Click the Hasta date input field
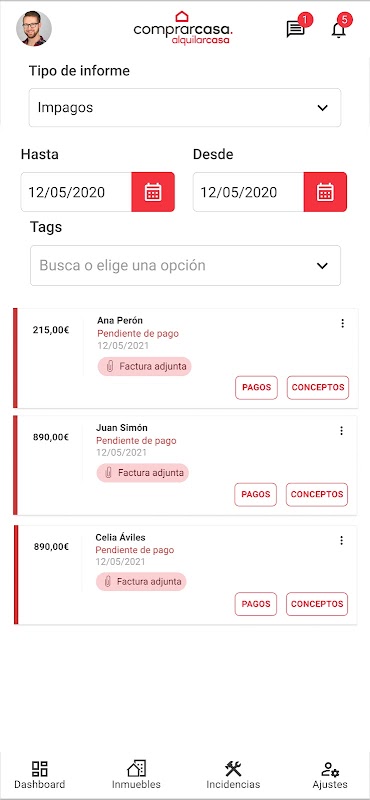This screenshot has height=800, width=370. point(76,192)
